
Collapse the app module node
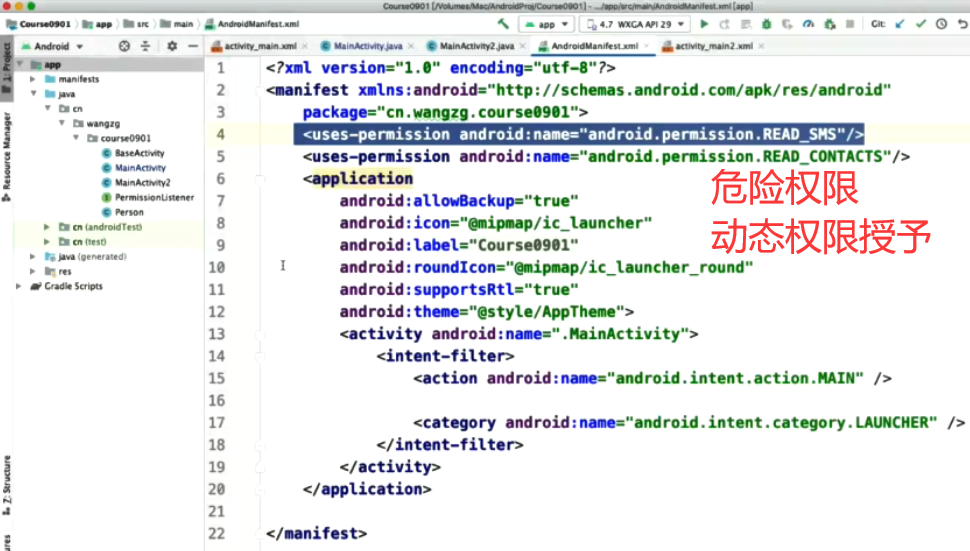(19, 64)
